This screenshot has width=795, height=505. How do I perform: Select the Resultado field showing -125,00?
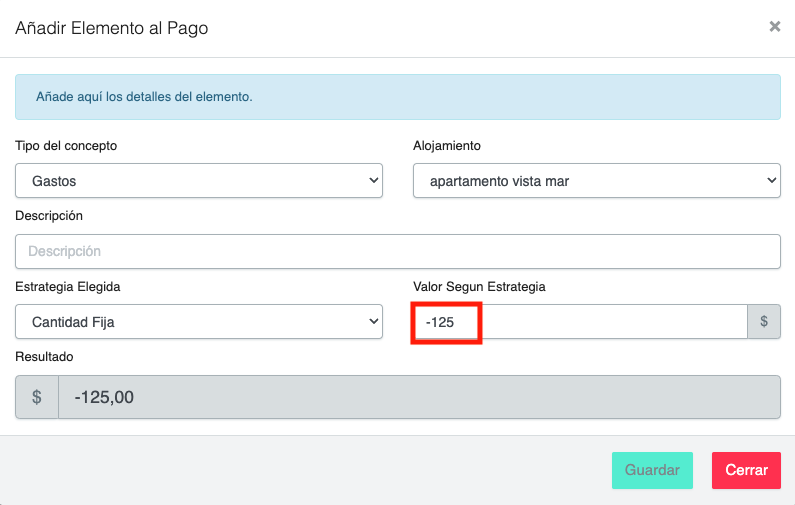418,397
